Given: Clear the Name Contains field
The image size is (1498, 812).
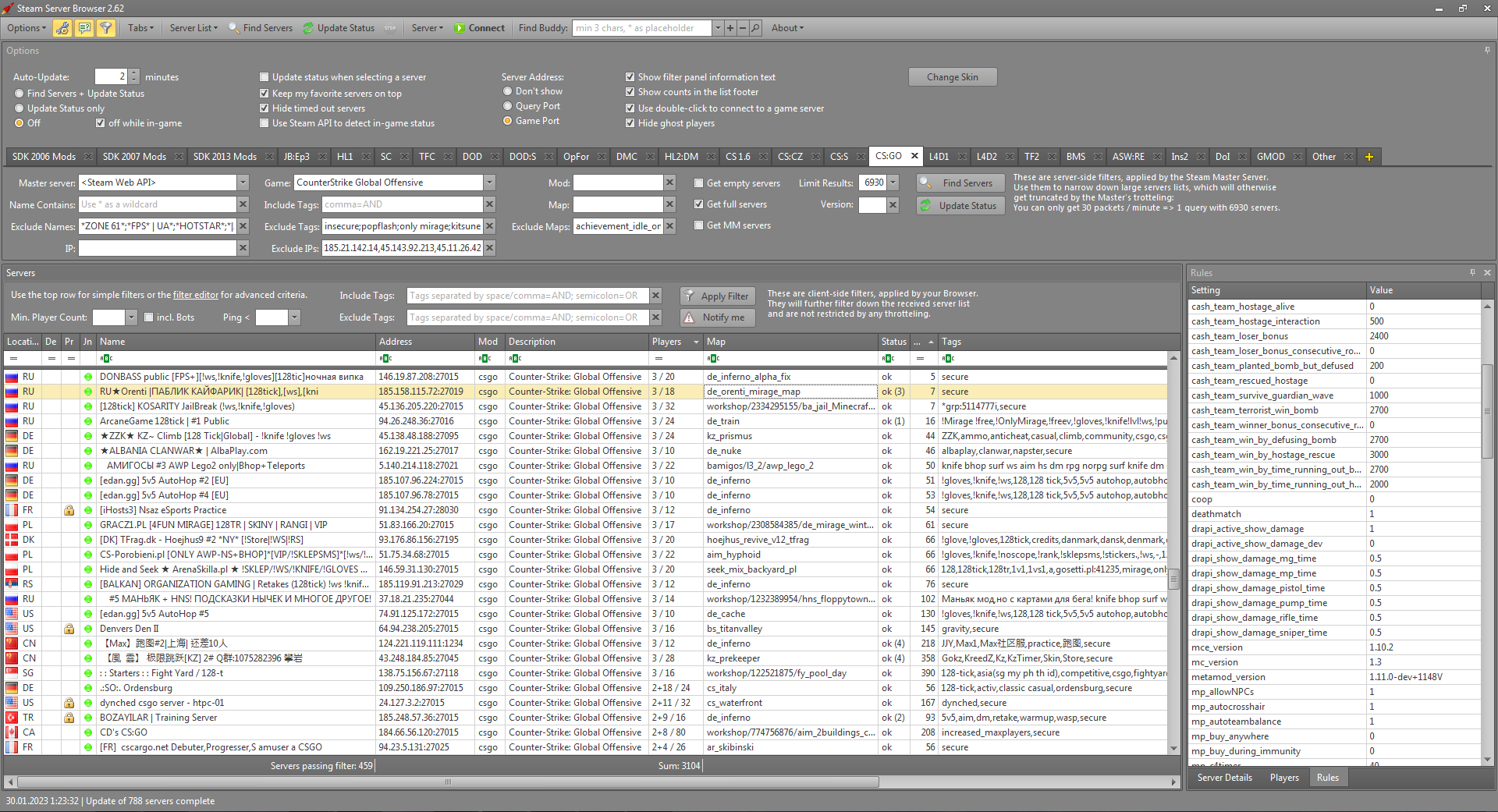Looking at the screenshot, I should point(243,204).
